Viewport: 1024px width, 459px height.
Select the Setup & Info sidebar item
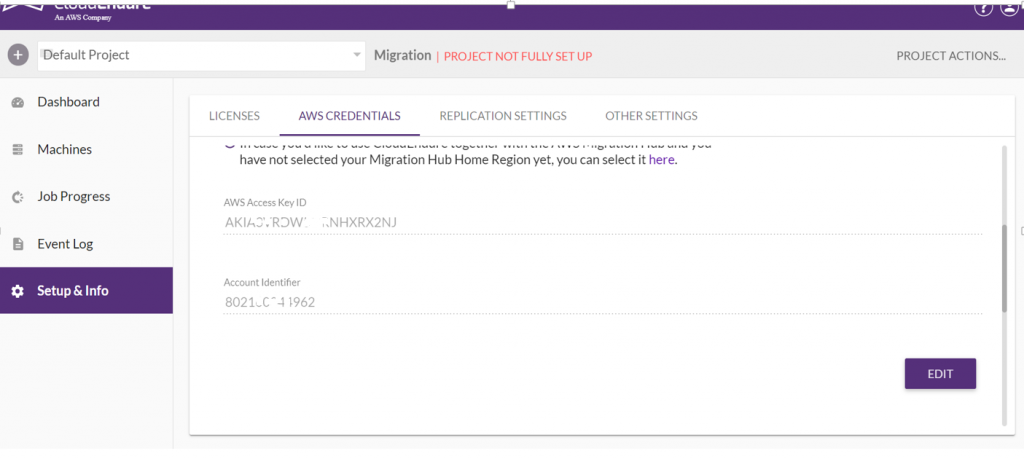[x=86, y=291]
